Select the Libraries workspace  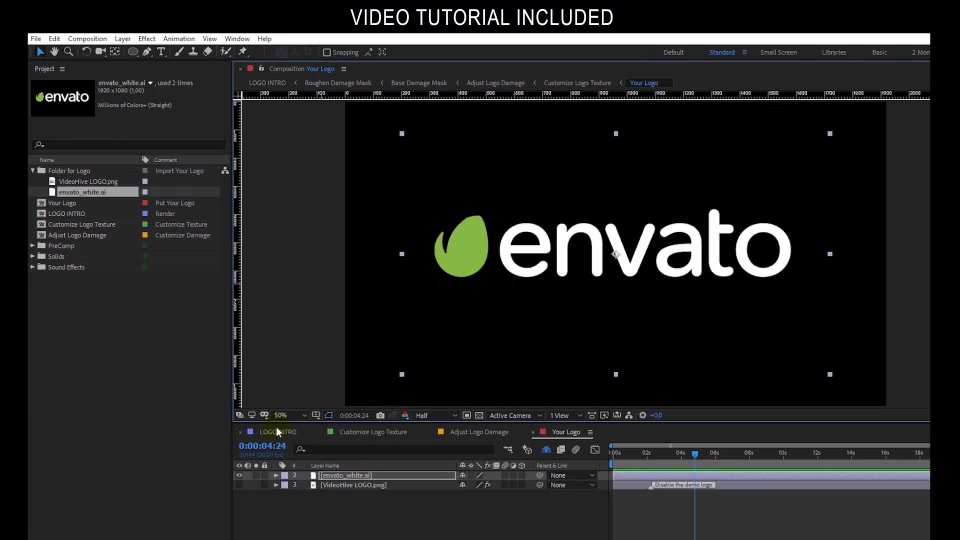(834, 52)
